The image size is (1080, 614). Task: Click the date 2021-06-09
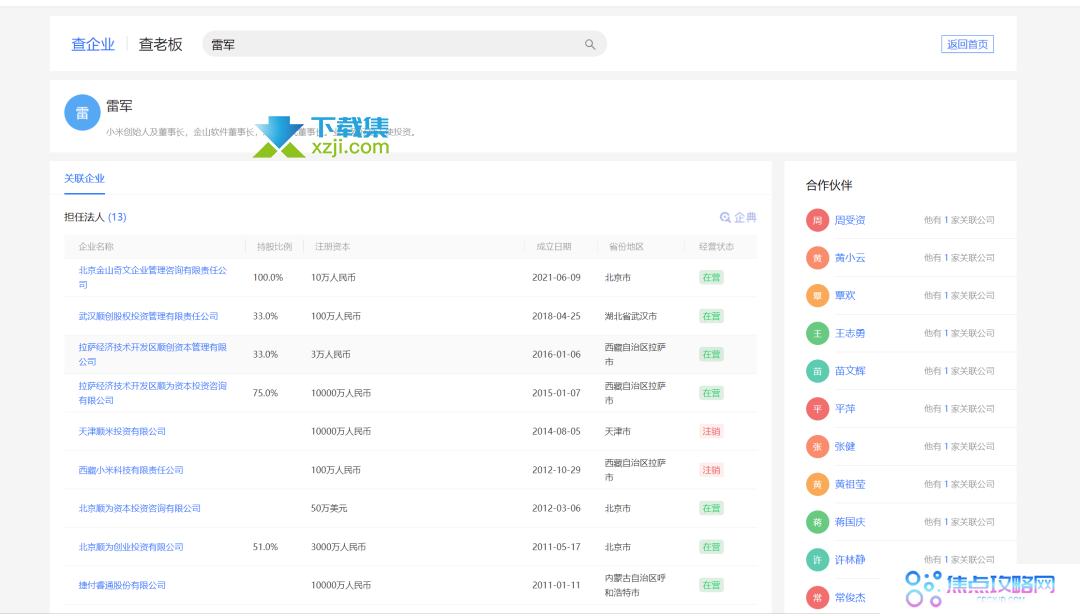click(556, 277)
